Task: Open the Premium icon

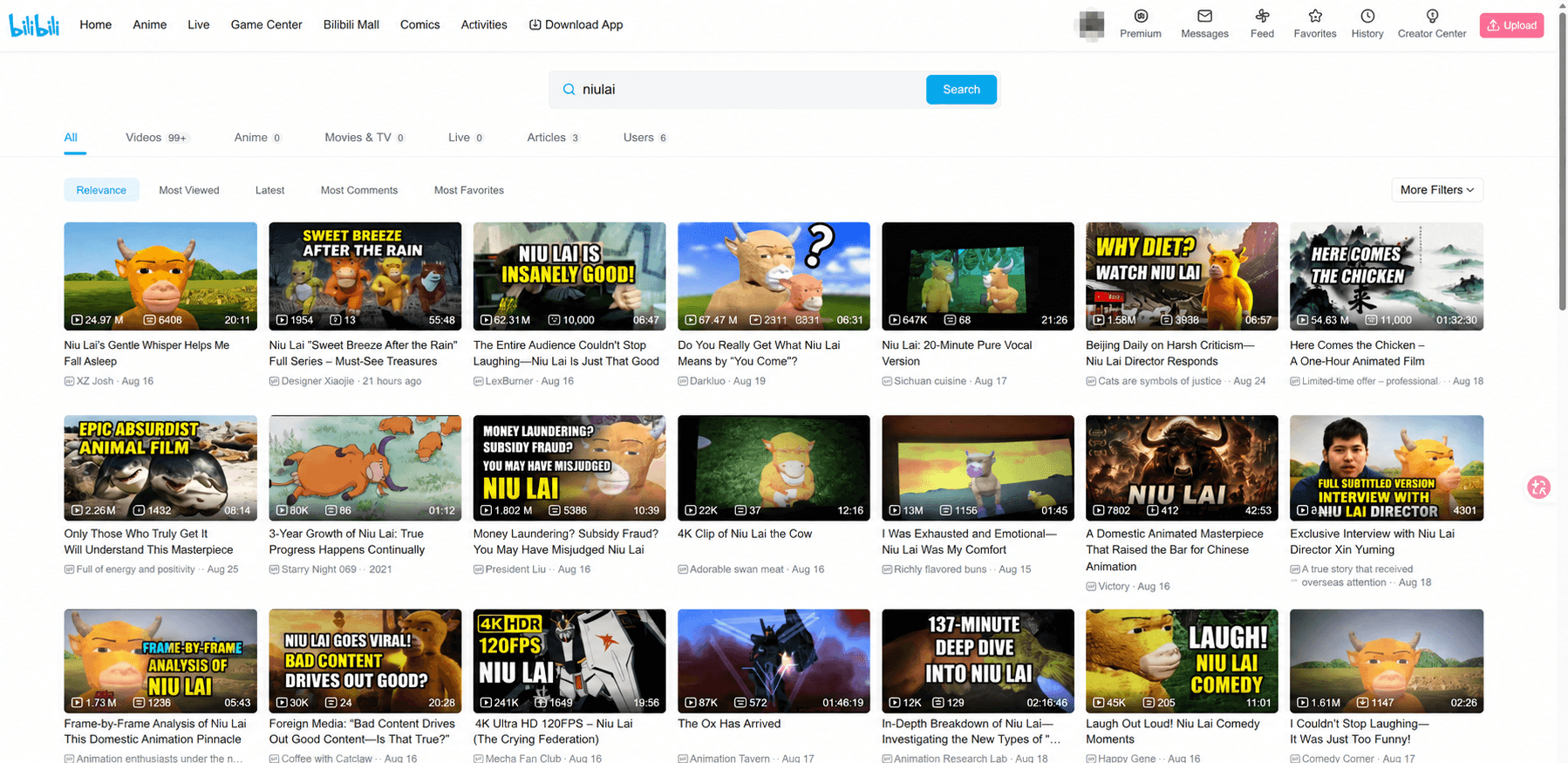Action: tap(1141, 16)
